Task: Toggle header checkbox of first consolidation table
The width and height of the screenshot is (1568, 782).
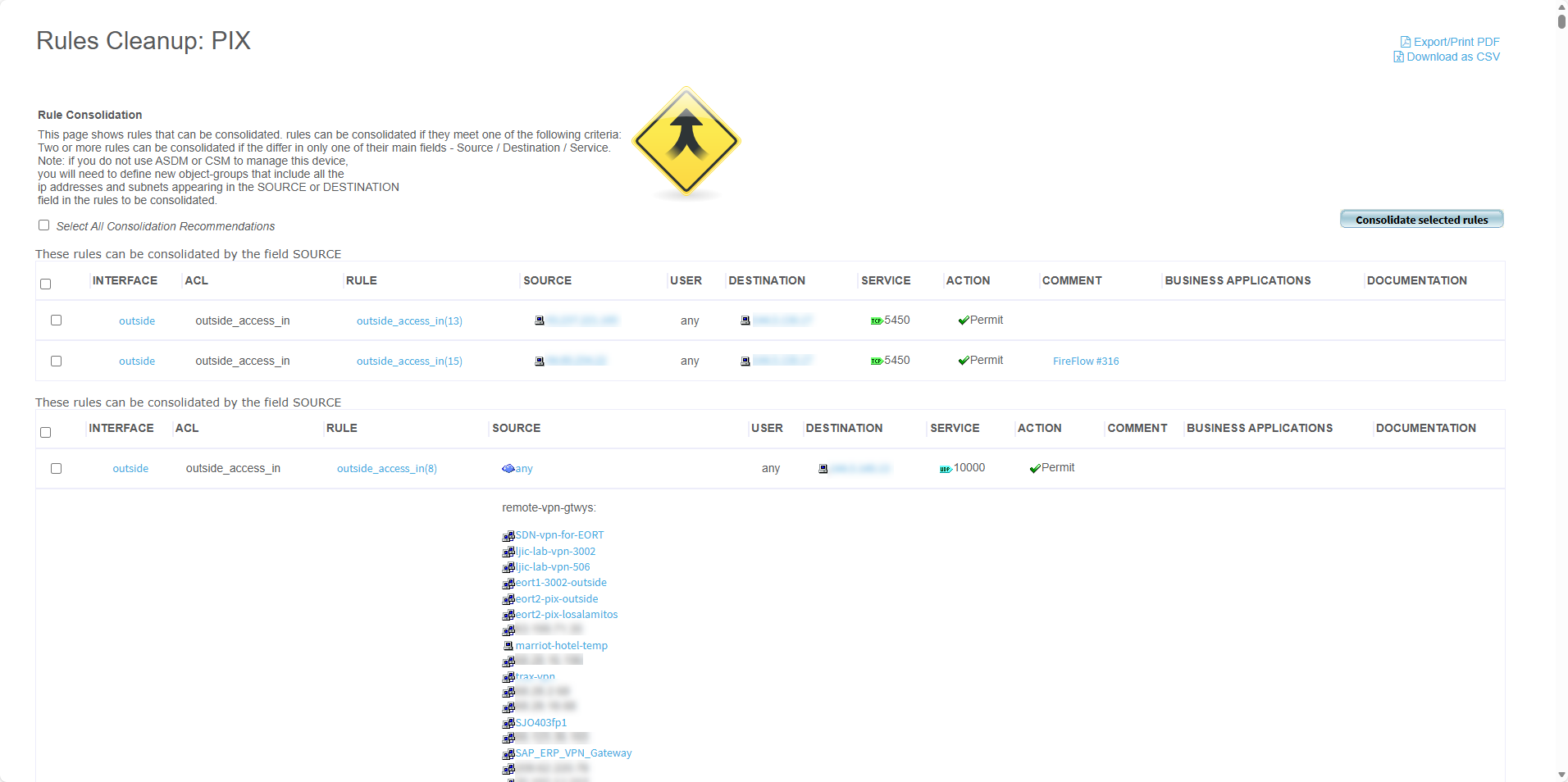Action: click(x=46, y=284)
